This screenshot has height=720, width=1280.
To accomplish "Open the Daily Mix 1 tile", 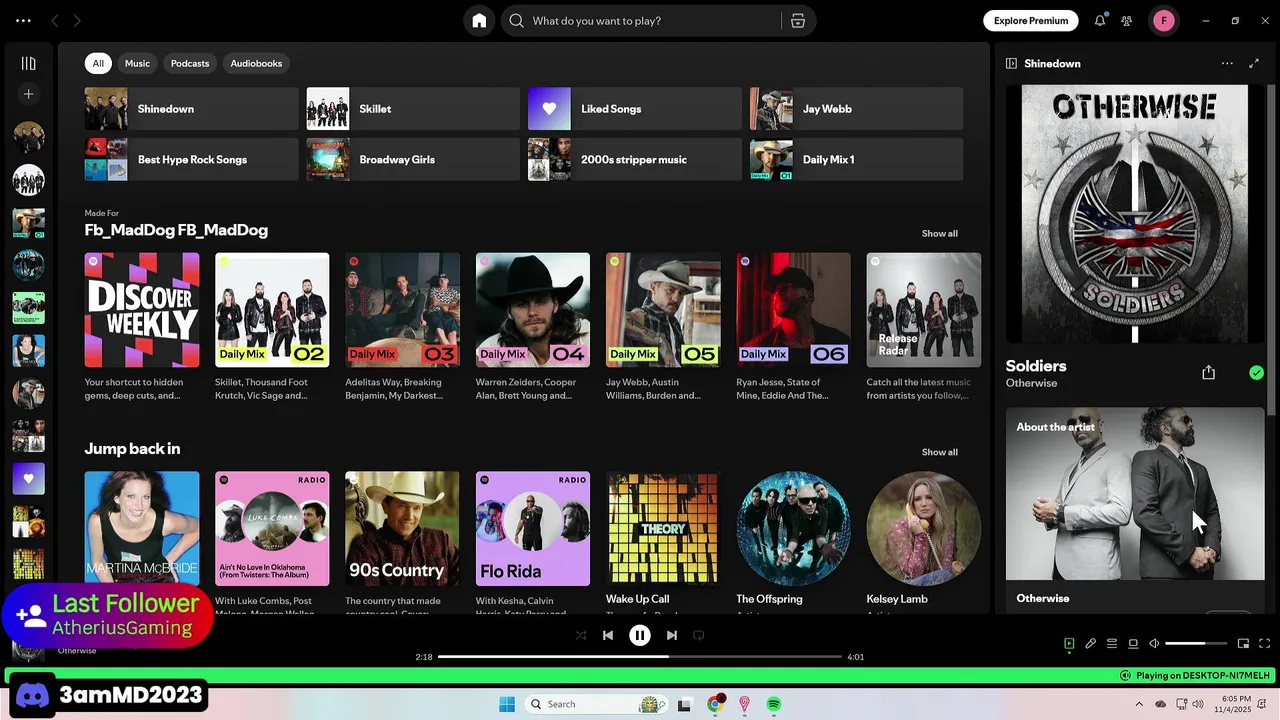I will 856,159.
